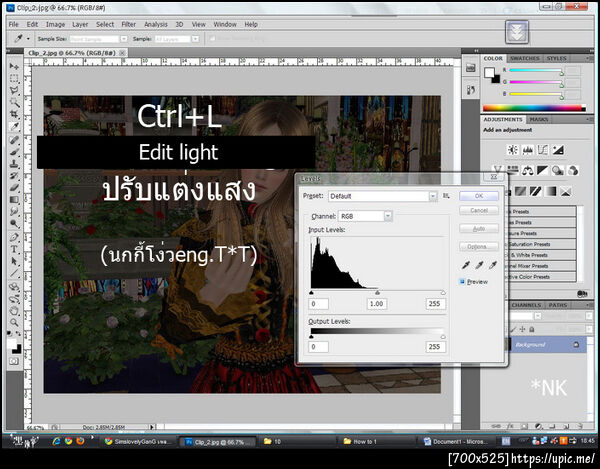Select the Crop tool
This screenshot has height=469, width=600.
click(x=14, y=114)
